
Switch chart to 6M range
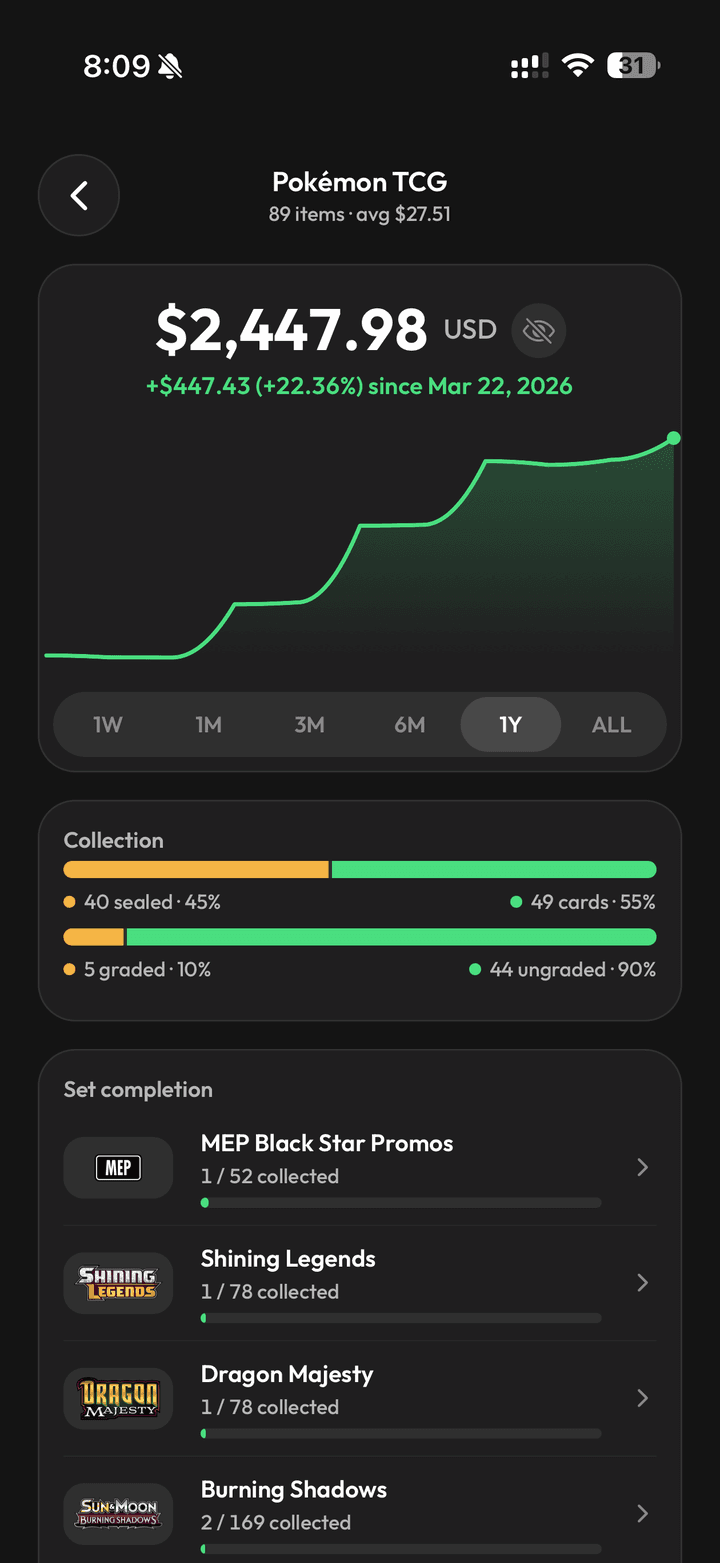point(410,725)
